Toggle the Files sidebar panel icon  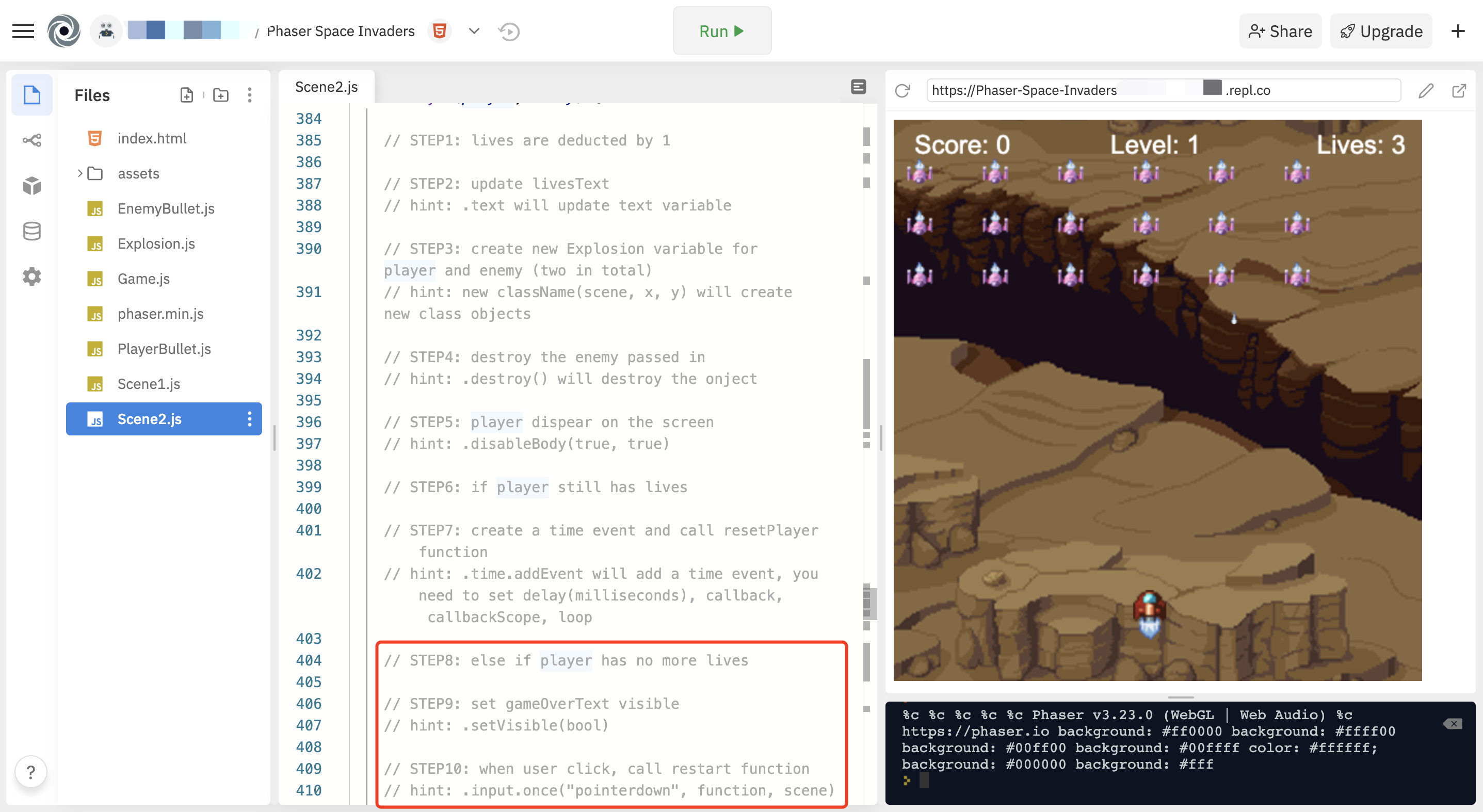[x=31, y=95]
